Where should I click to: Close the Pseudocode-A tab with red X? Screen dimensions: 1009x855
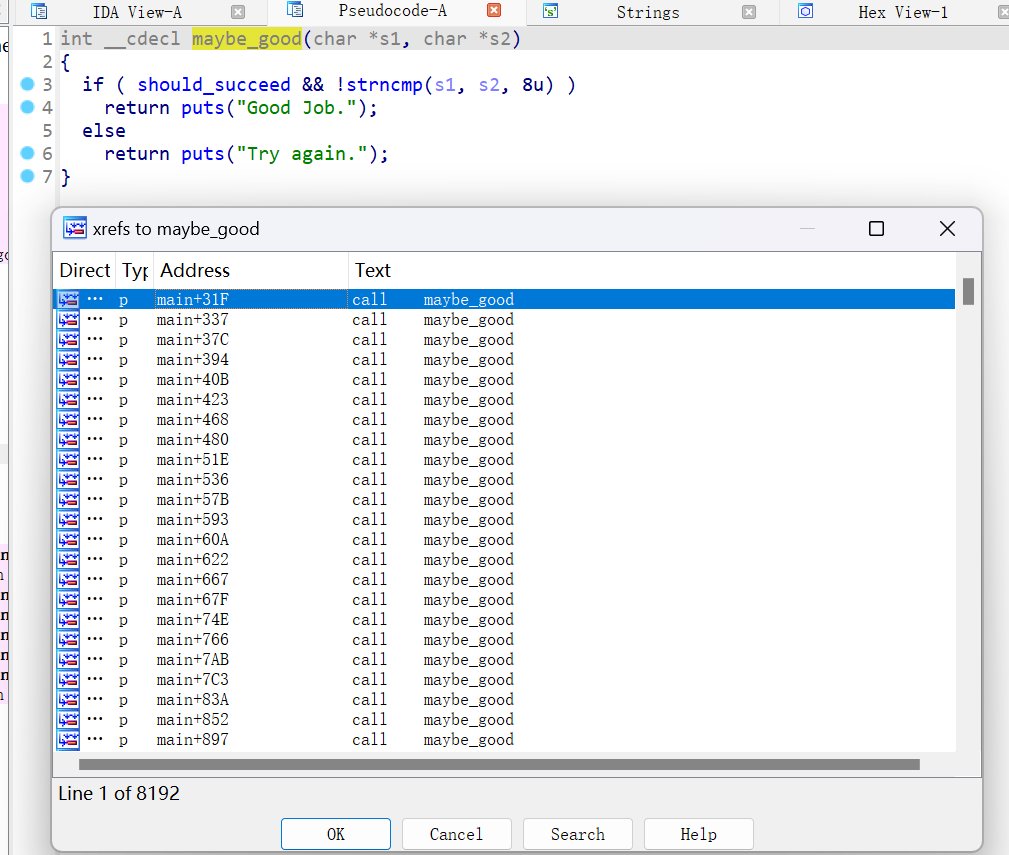(x=494, y=10)
